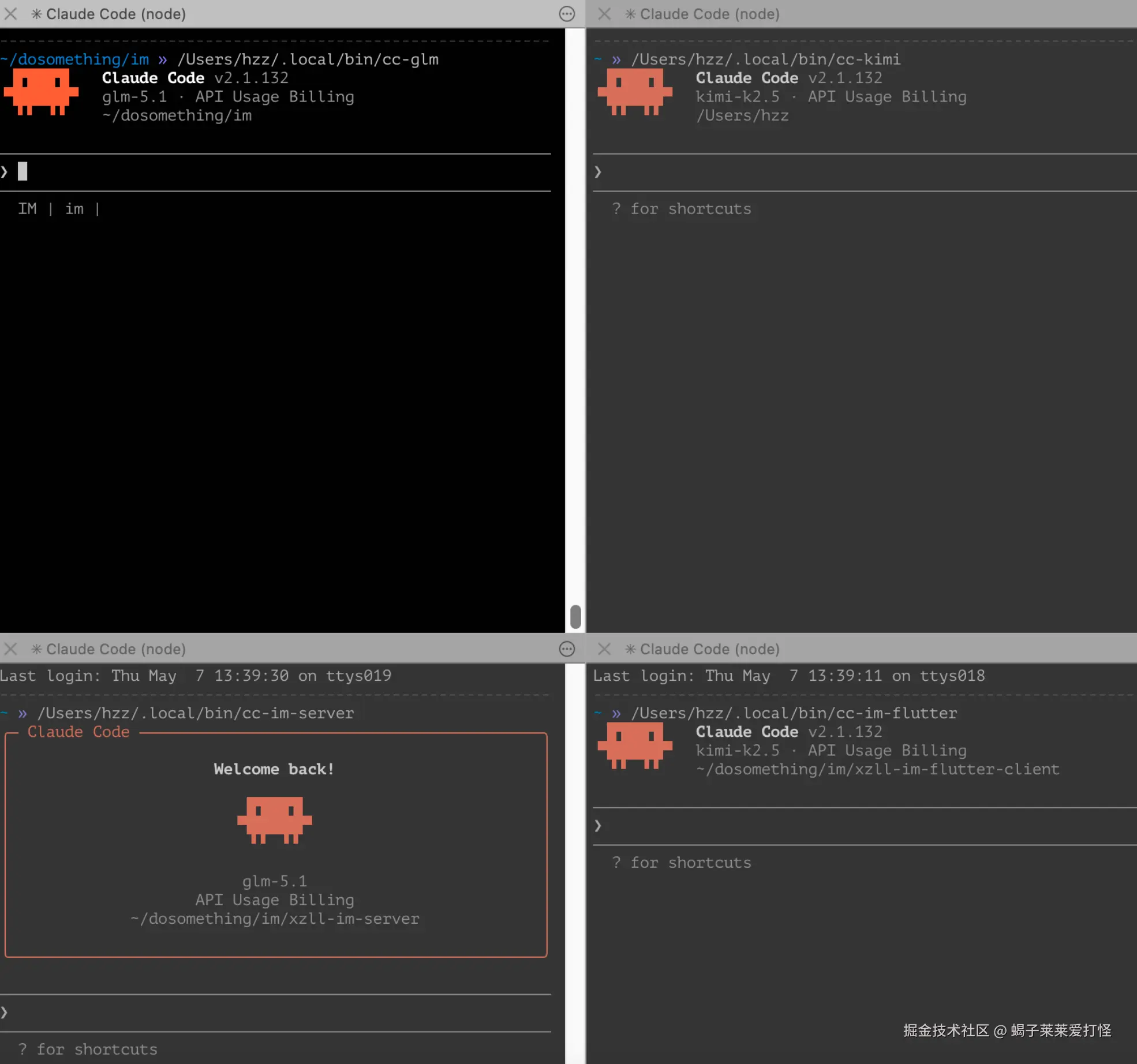Click the 'Last login' line ending in ttys019
This screenshot has height=1064, width=1137.
coord(196,676)
